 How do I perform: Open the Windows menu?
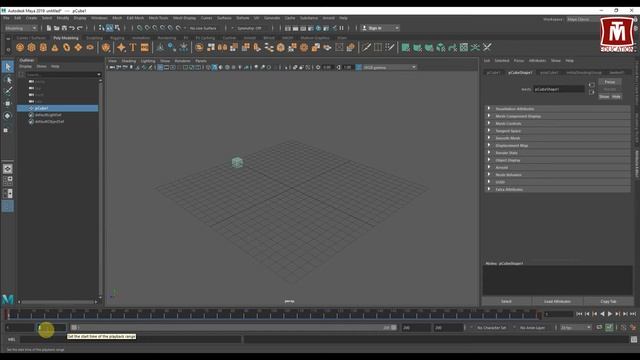pyautogui.click(x=99, y=18)
